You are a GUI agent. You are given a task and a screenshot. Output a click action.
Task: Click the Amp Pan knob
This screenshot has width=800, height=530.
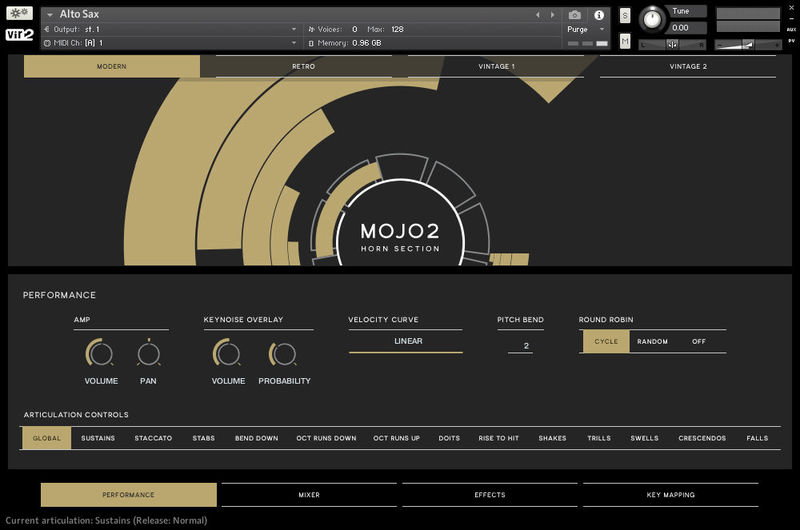point(148,353)
